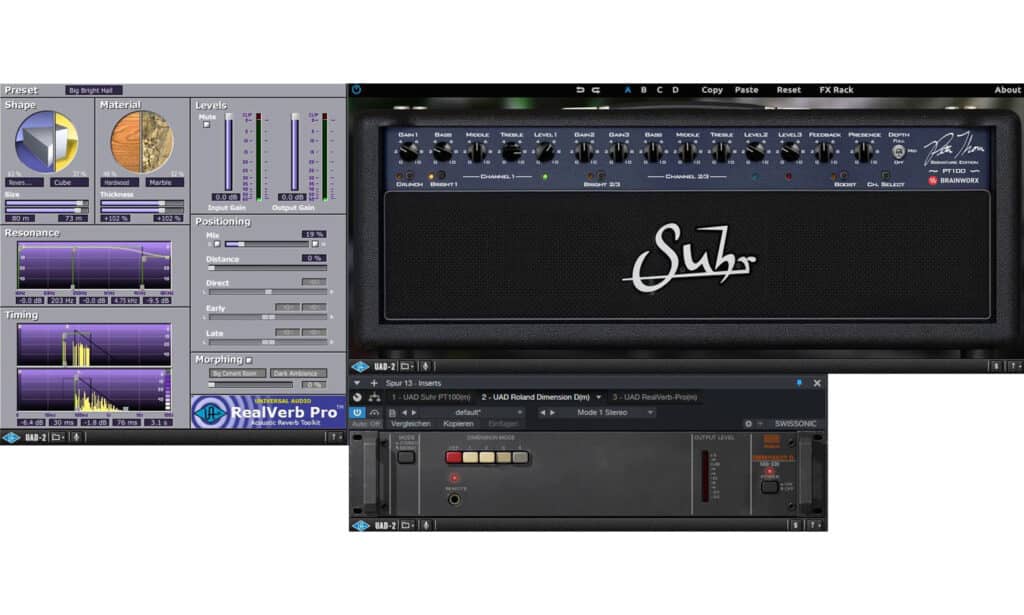Toggle the Bright 2/3 switch on the amp

(601, 176)
